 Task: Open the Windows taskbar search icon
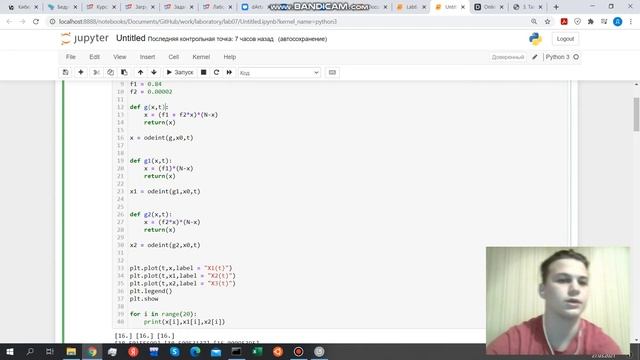(x=30, y=351)
